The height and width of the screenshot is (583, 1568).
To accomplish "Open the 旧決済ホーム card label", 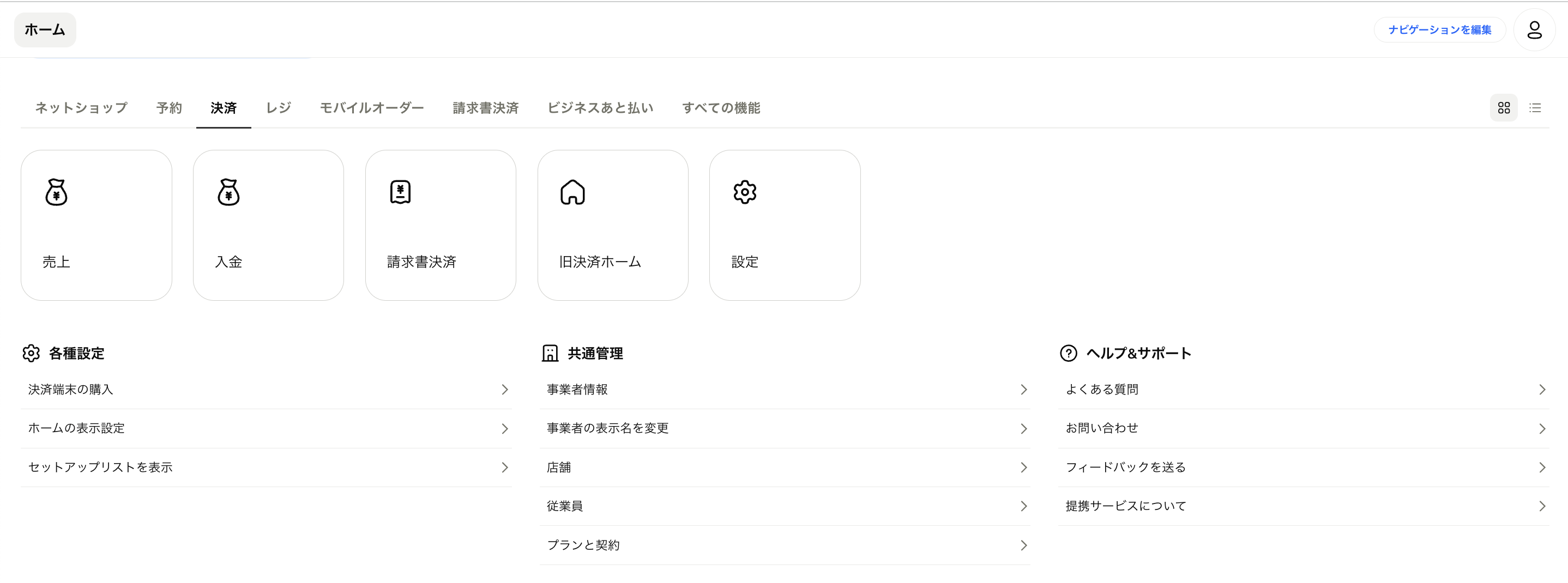I will (x=600, y=262).
